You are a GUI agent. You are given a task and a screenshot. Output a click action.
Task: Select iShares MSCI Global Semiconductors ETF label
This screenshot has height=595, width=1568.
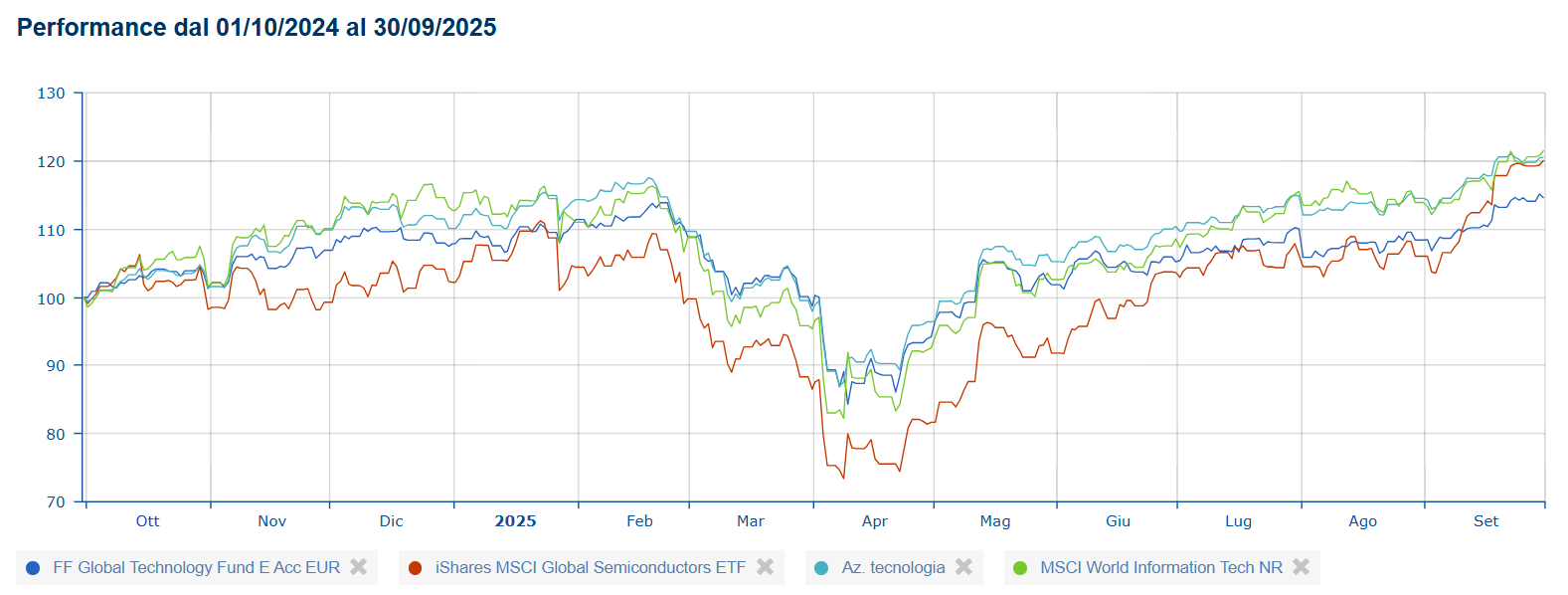pos(590,567)
